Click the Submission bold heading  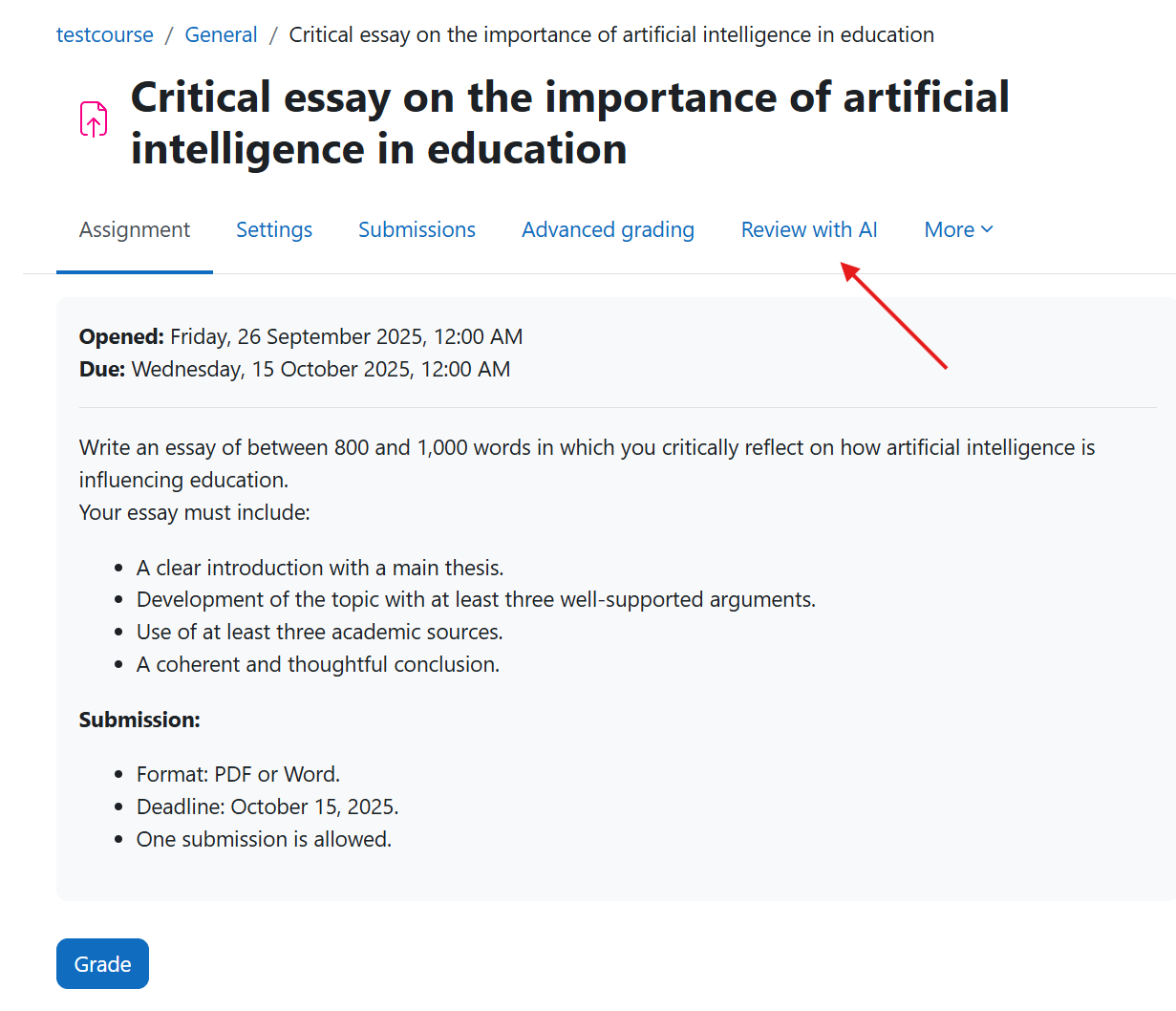coord(139,720)
